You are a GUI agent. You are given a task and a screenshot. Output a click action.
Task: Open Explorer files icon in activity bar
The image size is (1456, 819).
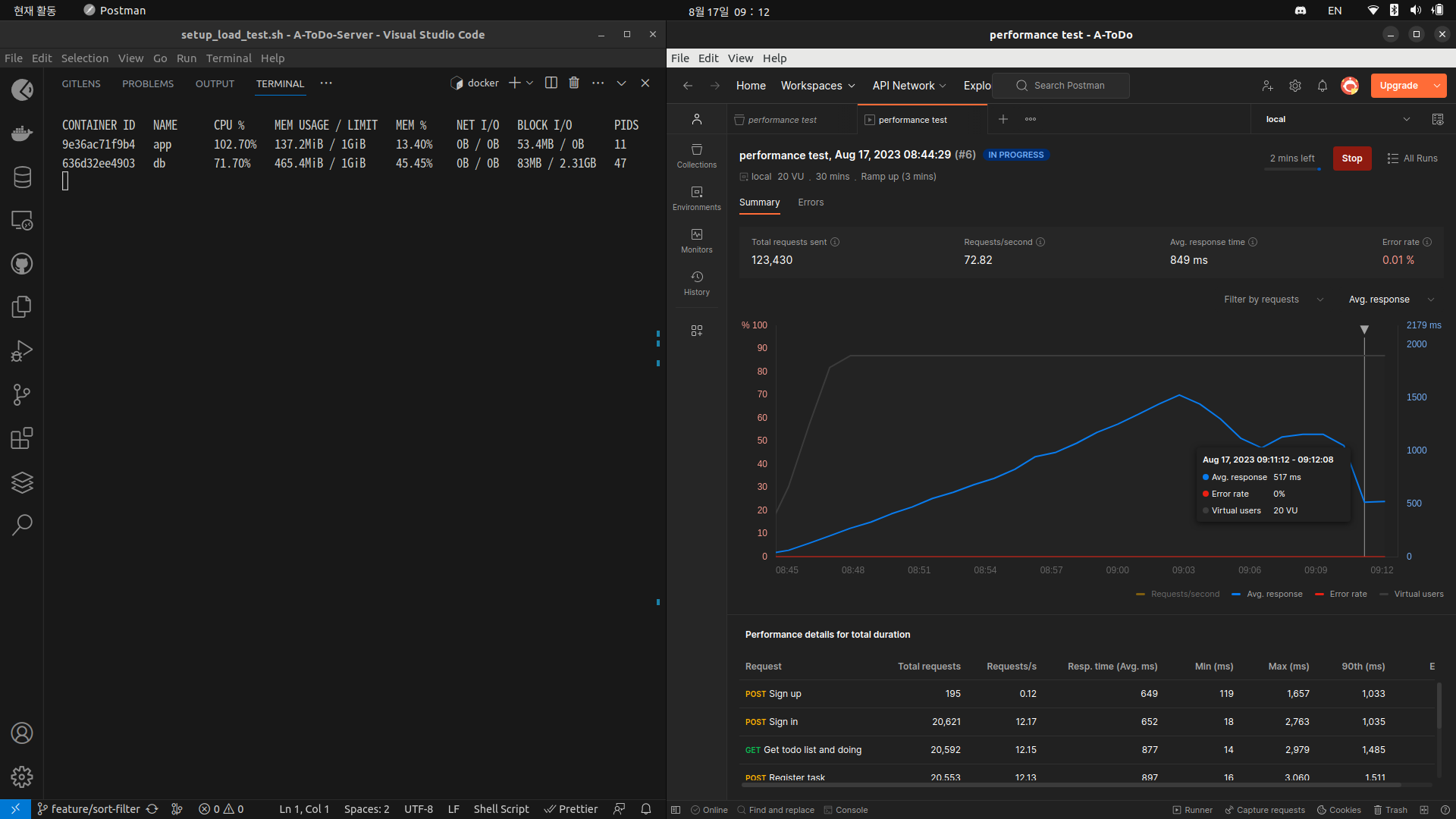pos(22,307)
